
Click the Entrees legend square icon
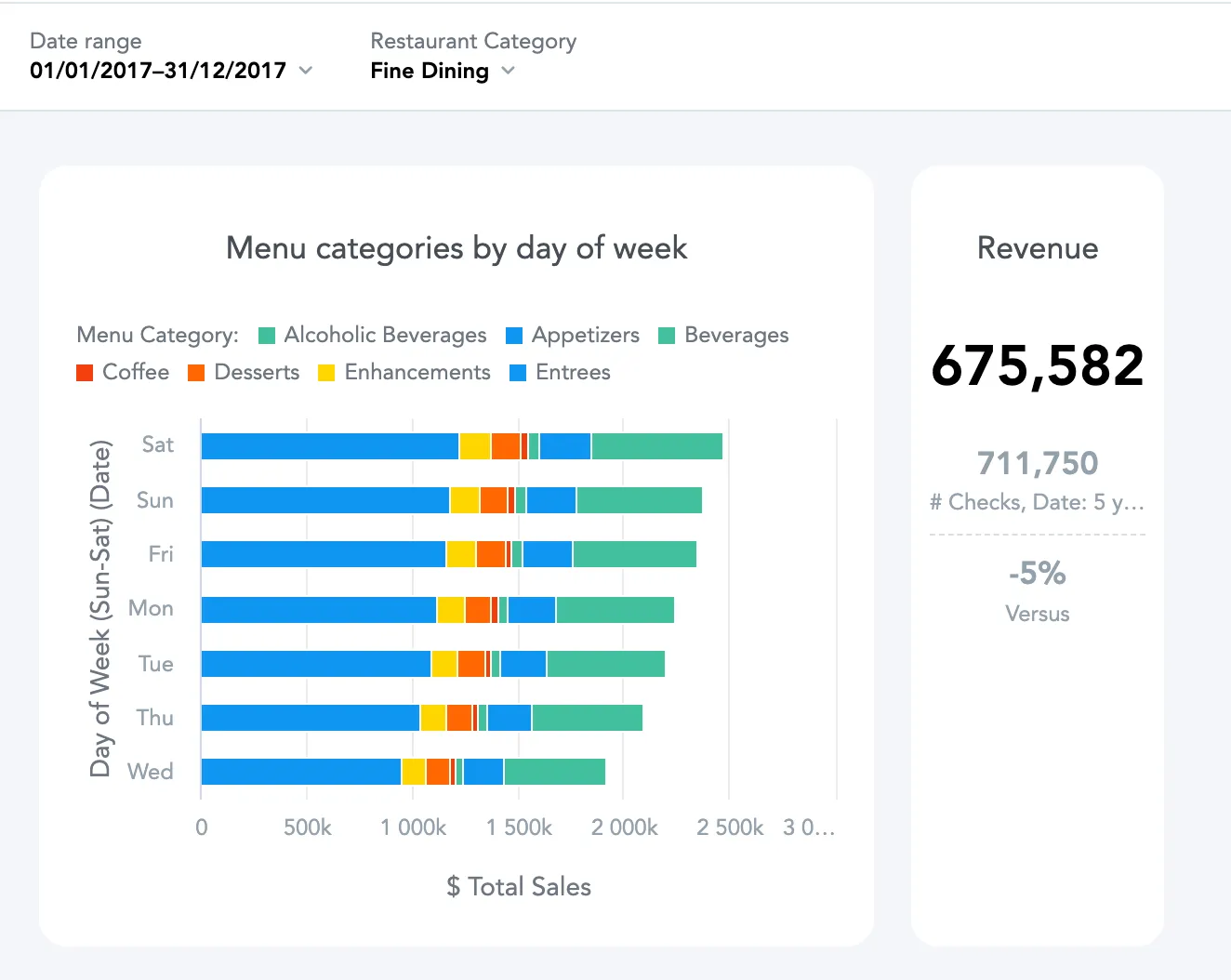pyautogui.click(x=518, y=373)
